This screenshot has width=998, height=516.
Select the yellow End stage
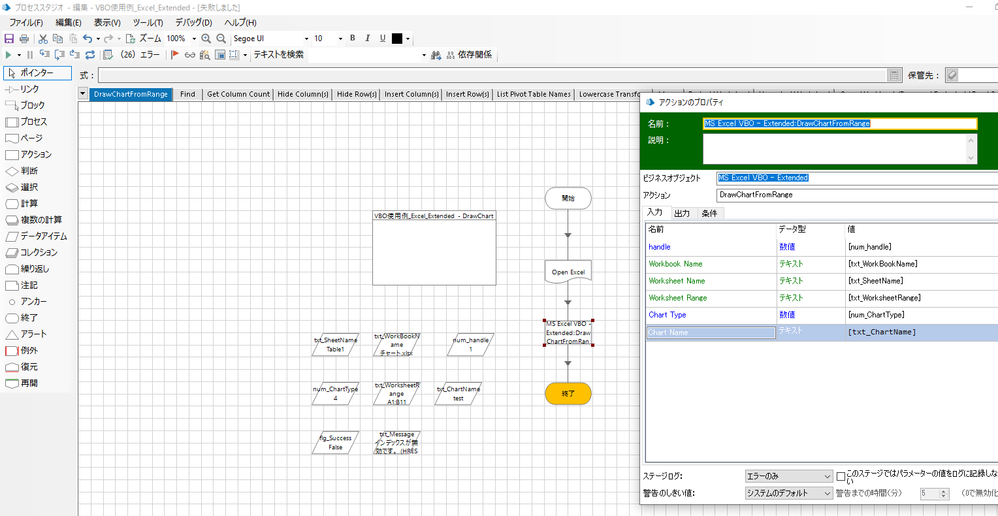(x=568, y=393)
